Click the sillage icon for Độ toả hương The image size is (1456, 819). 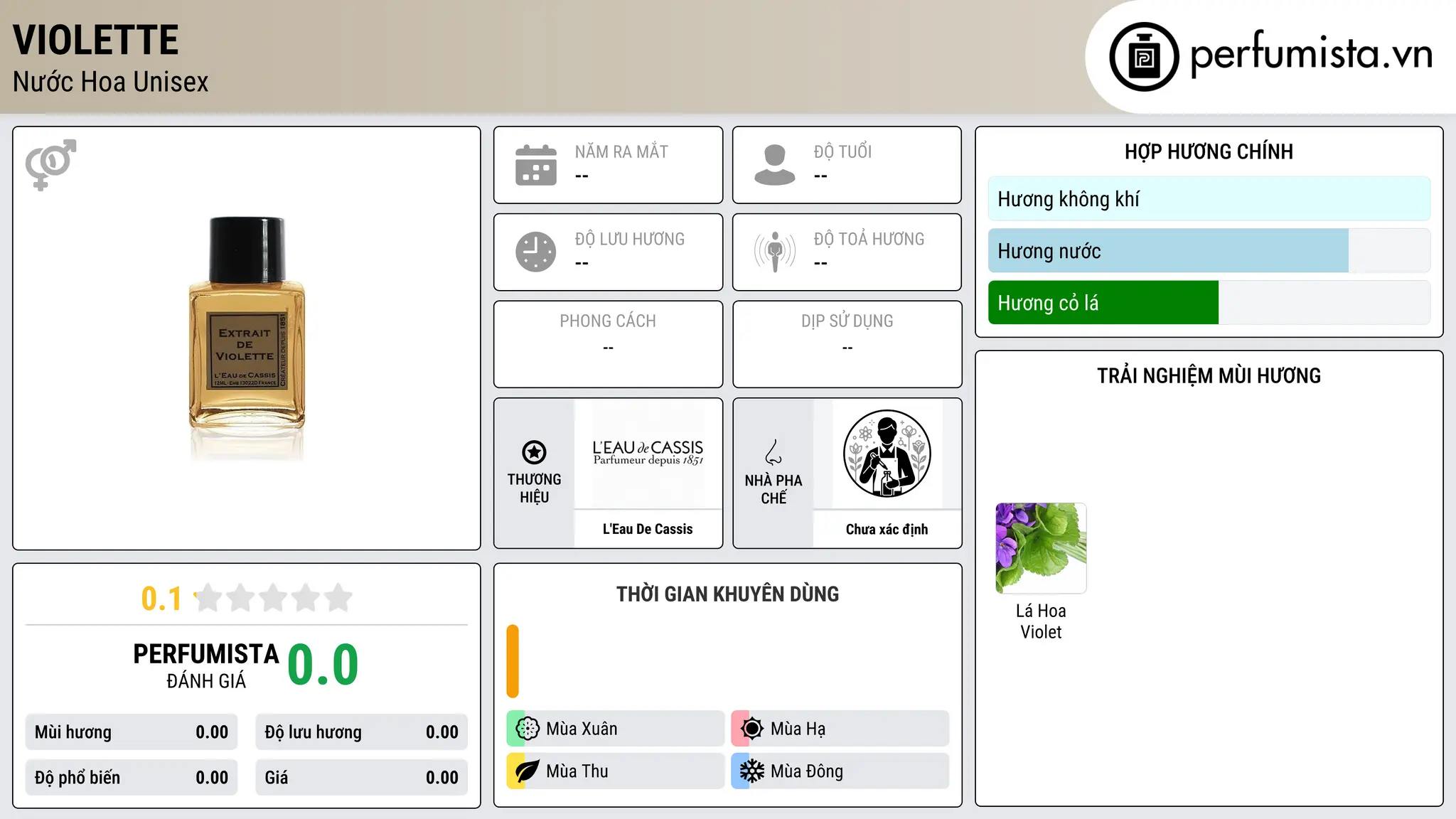pyautogui.click(x=774, y=252)
